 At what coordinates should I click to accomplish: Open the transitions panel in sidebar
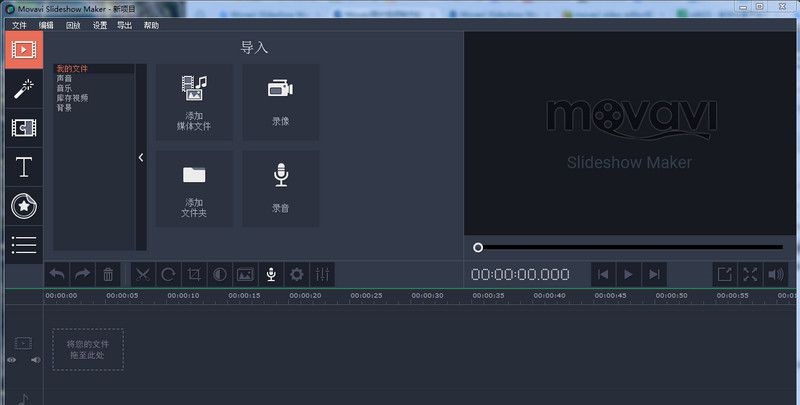point(24,128)
